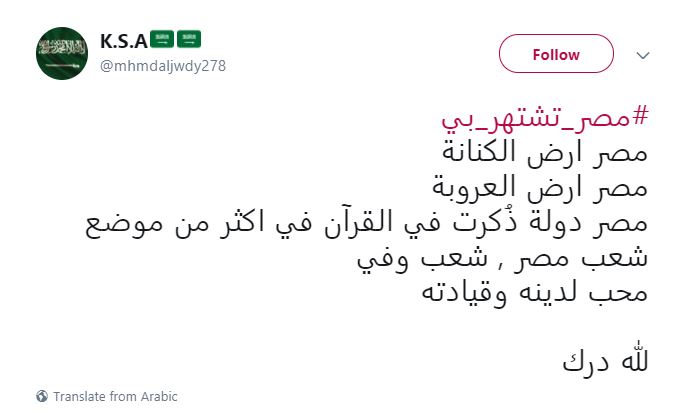Image resolution: width=694 pixels, height=416 pixels.
Task: Open the @mhmdaljwdy278 handle
Action: pyautogui.click(x=163, y=66)
